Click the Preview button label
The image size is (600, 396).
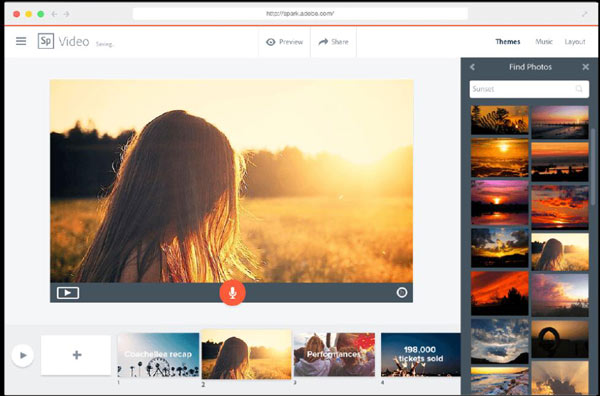(x=291, y=42)
